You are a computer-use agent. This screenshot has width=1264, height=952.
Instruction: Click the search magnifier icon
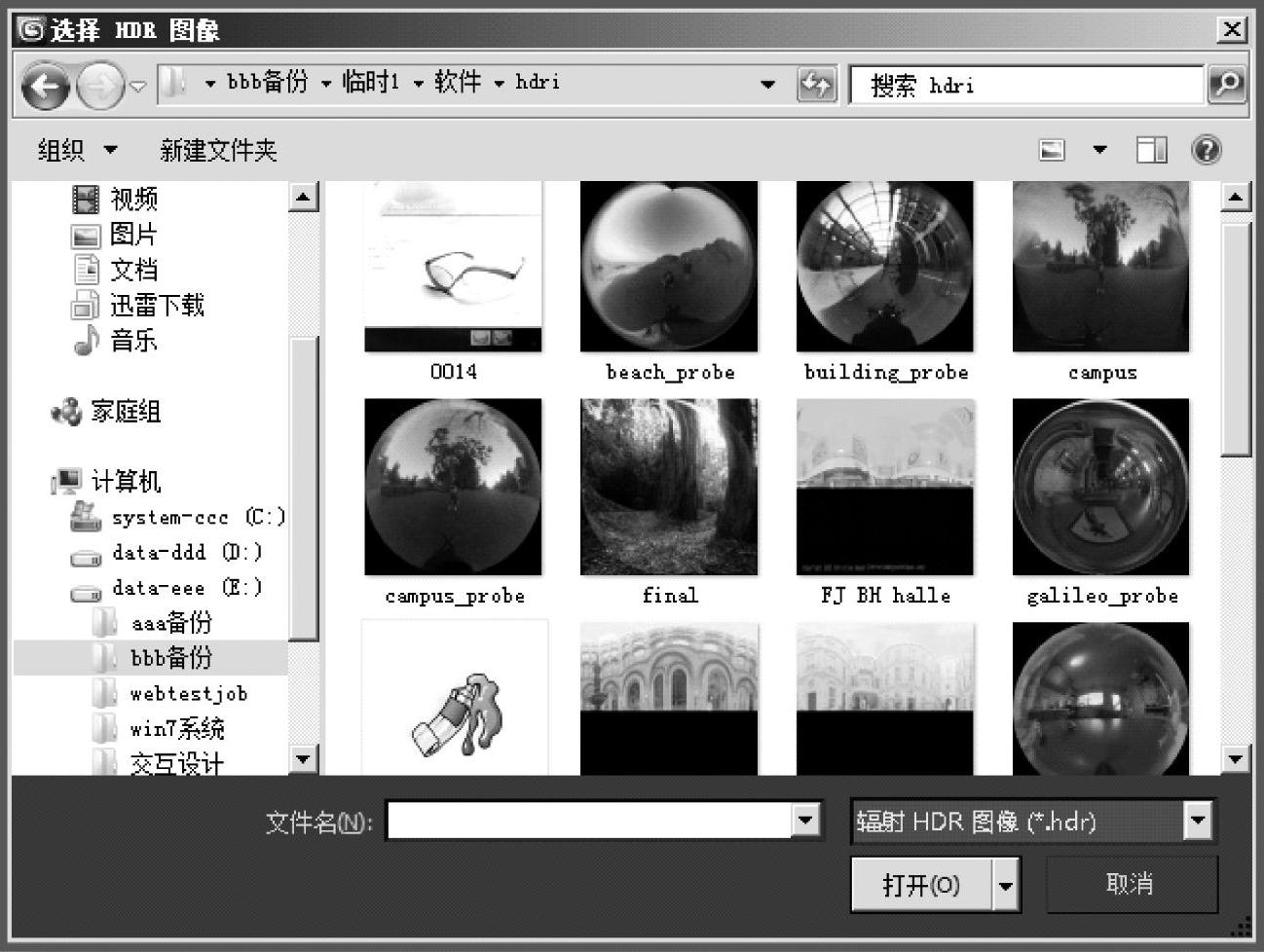pos(1226,85)
